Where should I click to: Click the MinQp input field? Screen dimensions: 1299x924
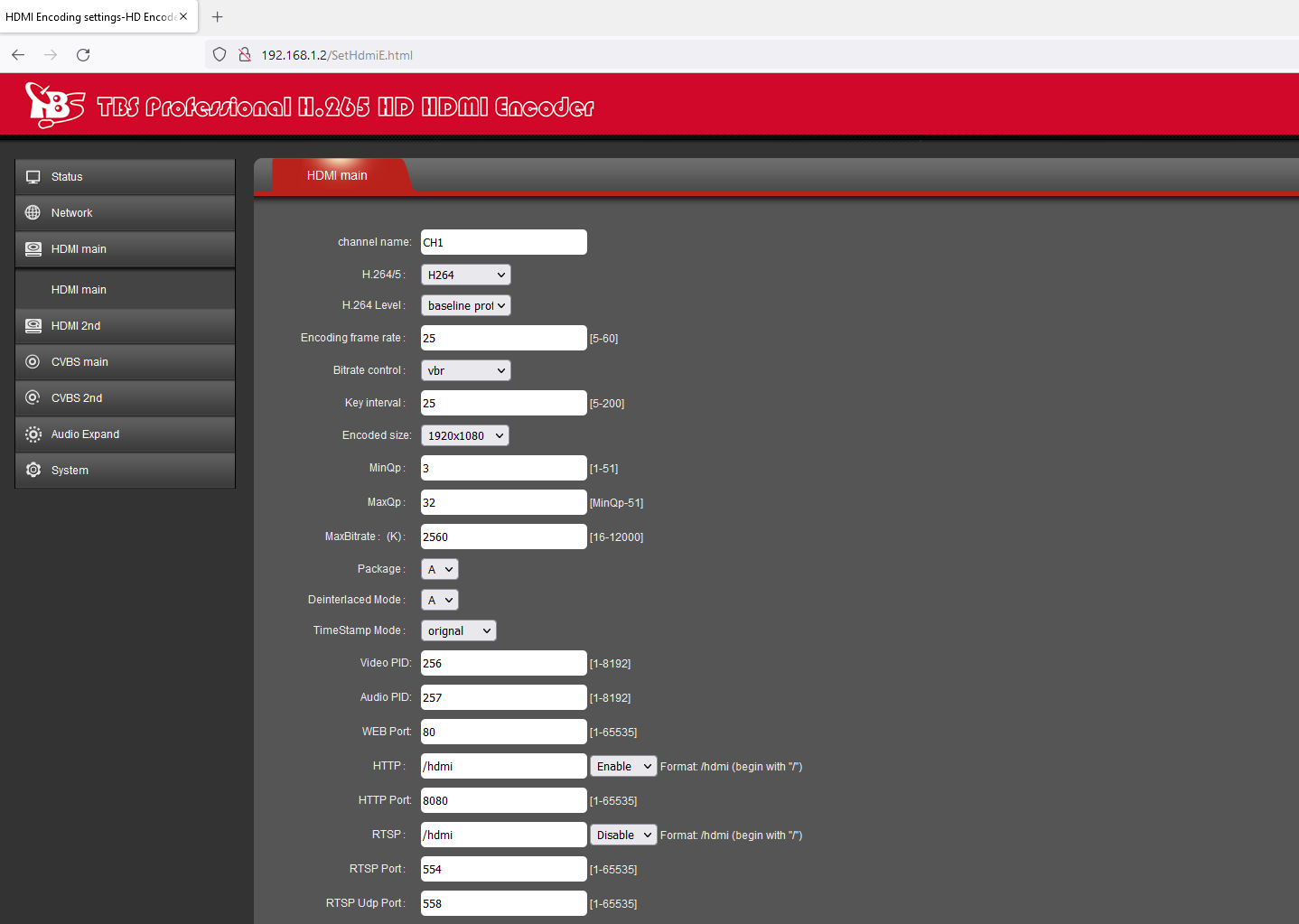point(504,468)
